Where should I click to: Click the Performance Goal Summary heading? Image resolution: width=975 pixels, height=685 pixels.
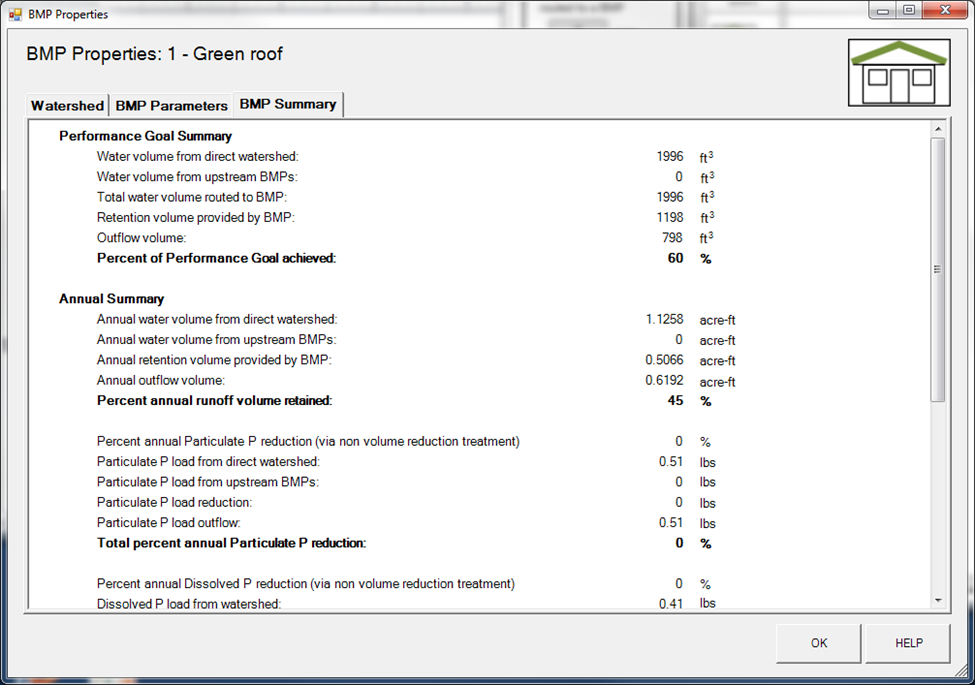(x=145, y=136)
